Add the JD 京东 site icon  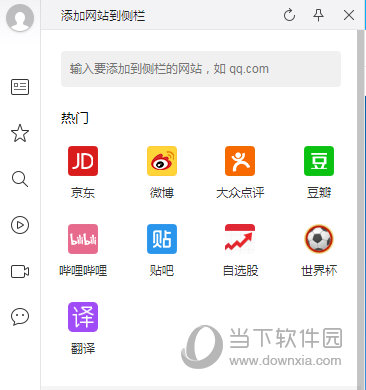(83, 161)
